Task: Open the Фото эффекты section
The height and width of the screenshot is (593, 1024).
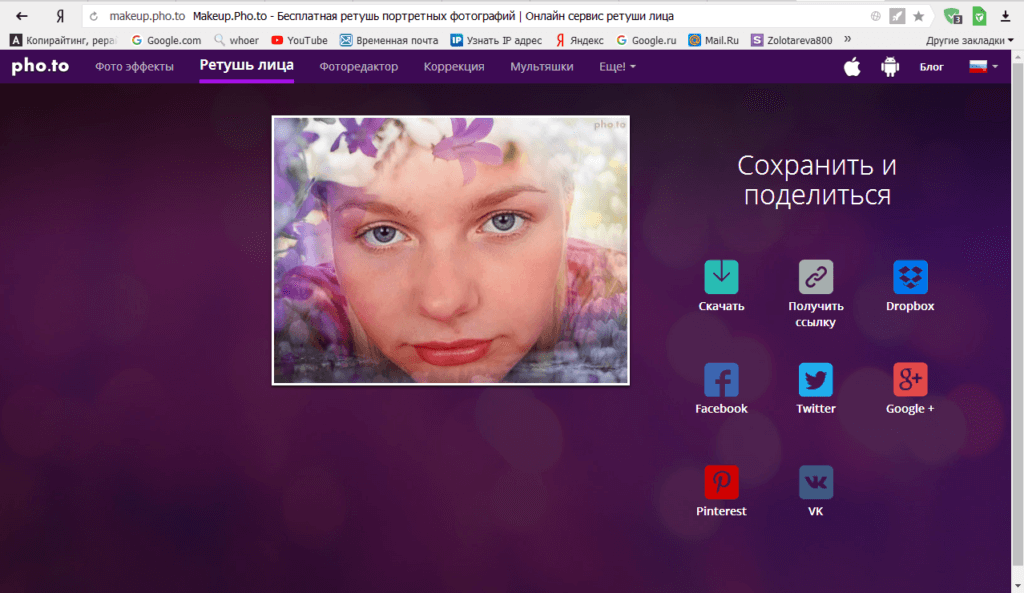Action: click(x=135, y=67)
